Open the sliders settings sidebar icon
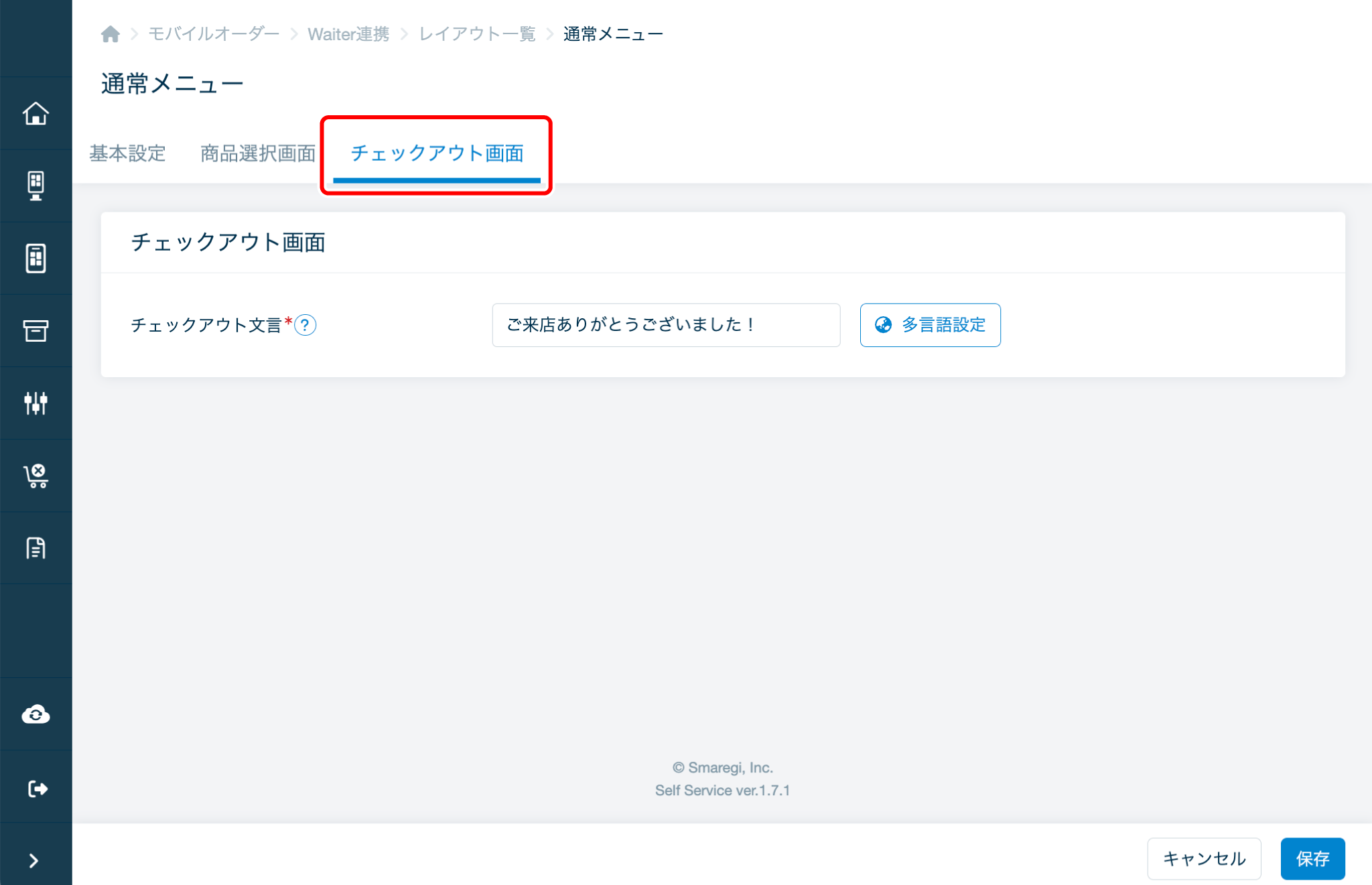 (x=36, y=403)
